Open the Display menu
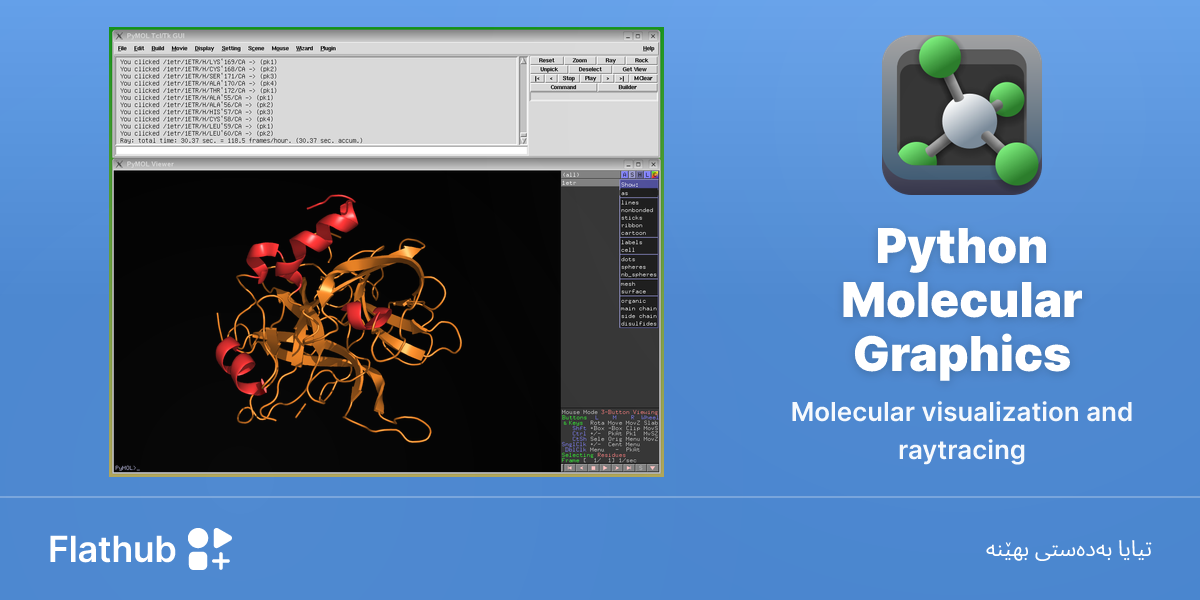The height and width of the screenshot is (600, 1200). click(x=204, y=48)
